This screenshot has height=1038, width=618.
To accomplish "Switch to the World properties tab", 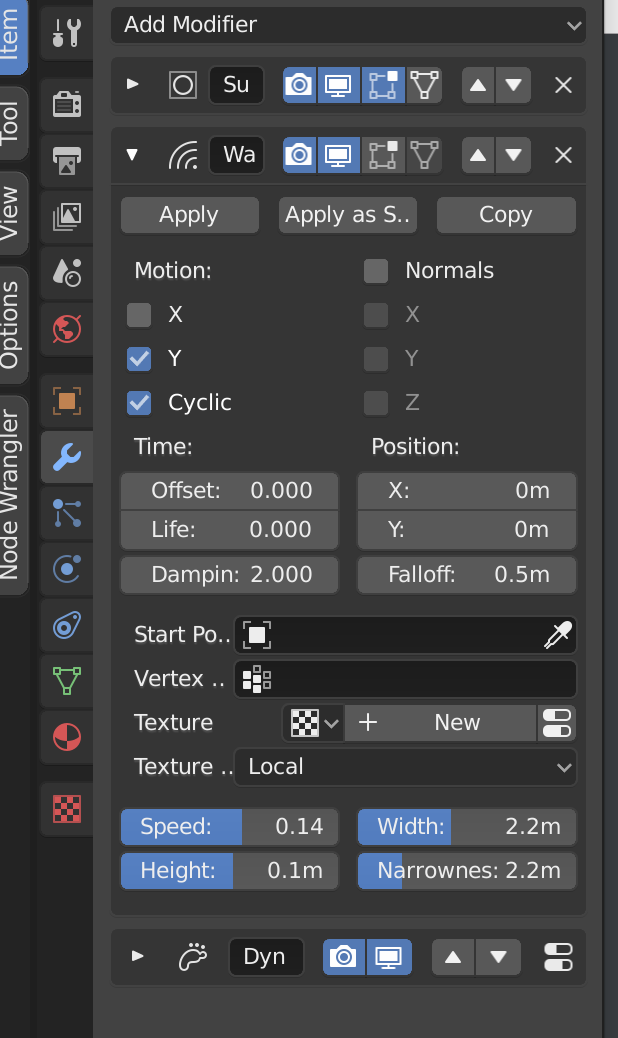I will click(x=65, y=327).
